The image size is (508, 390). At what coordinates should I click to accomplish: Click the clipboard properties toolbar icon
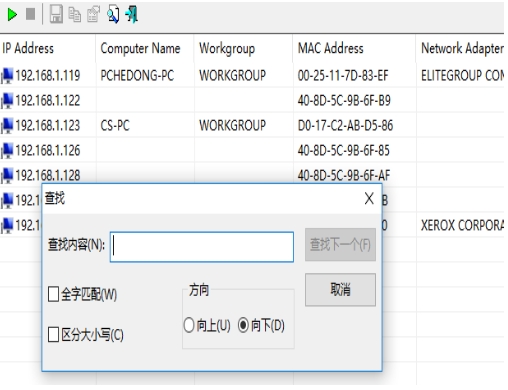click(93, 14)
